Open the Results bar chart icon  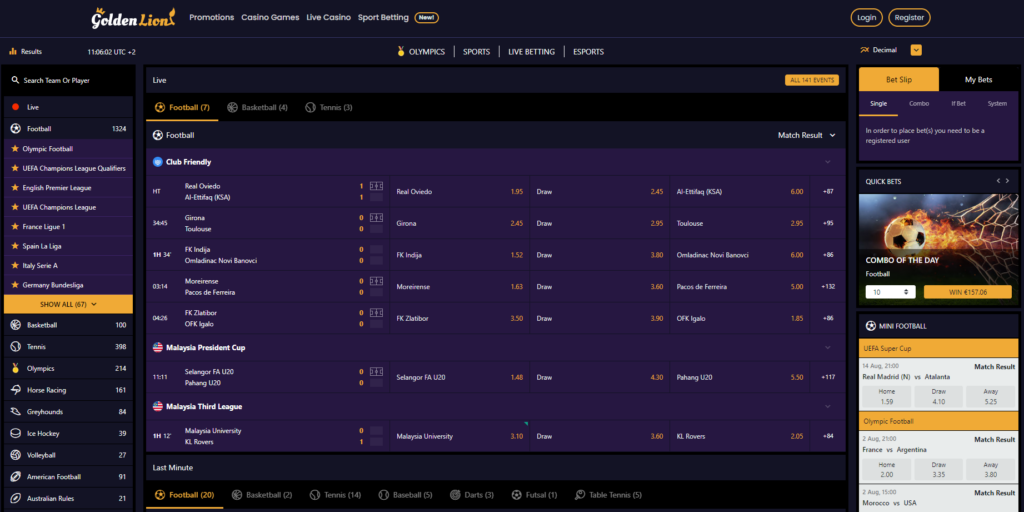(x=12, y=51)
